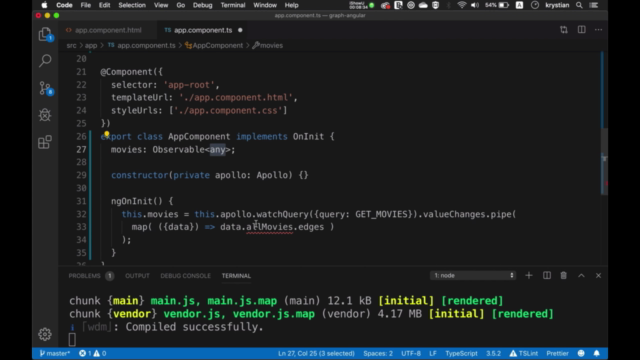Click 'app' breadcrumb folder segment

click(91, 45)
